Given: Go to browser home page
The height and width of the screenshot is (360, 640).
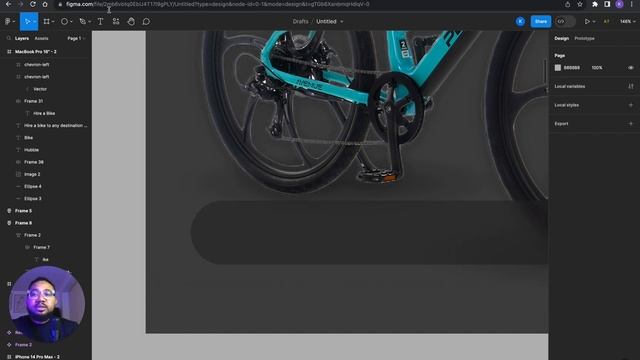Looking at the screenshot, I should [45, 4].
